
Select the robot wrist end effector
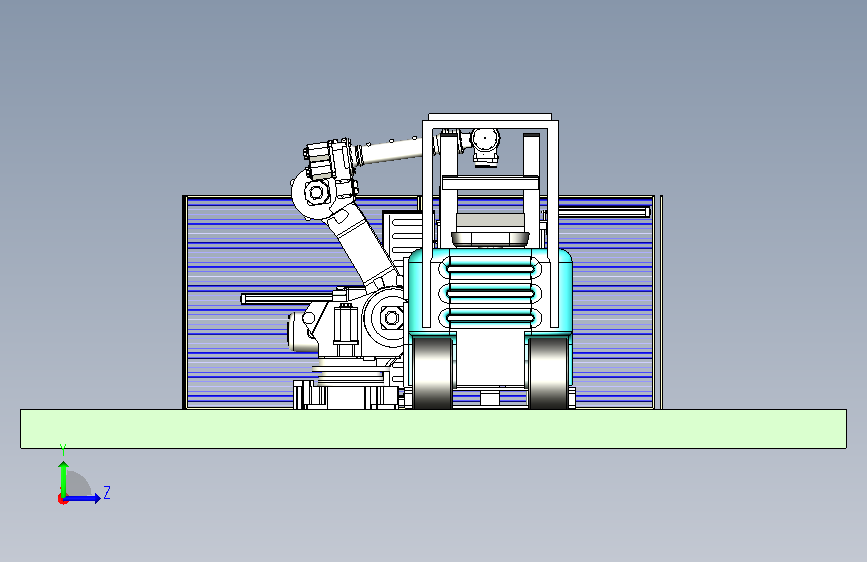(485, 147)
